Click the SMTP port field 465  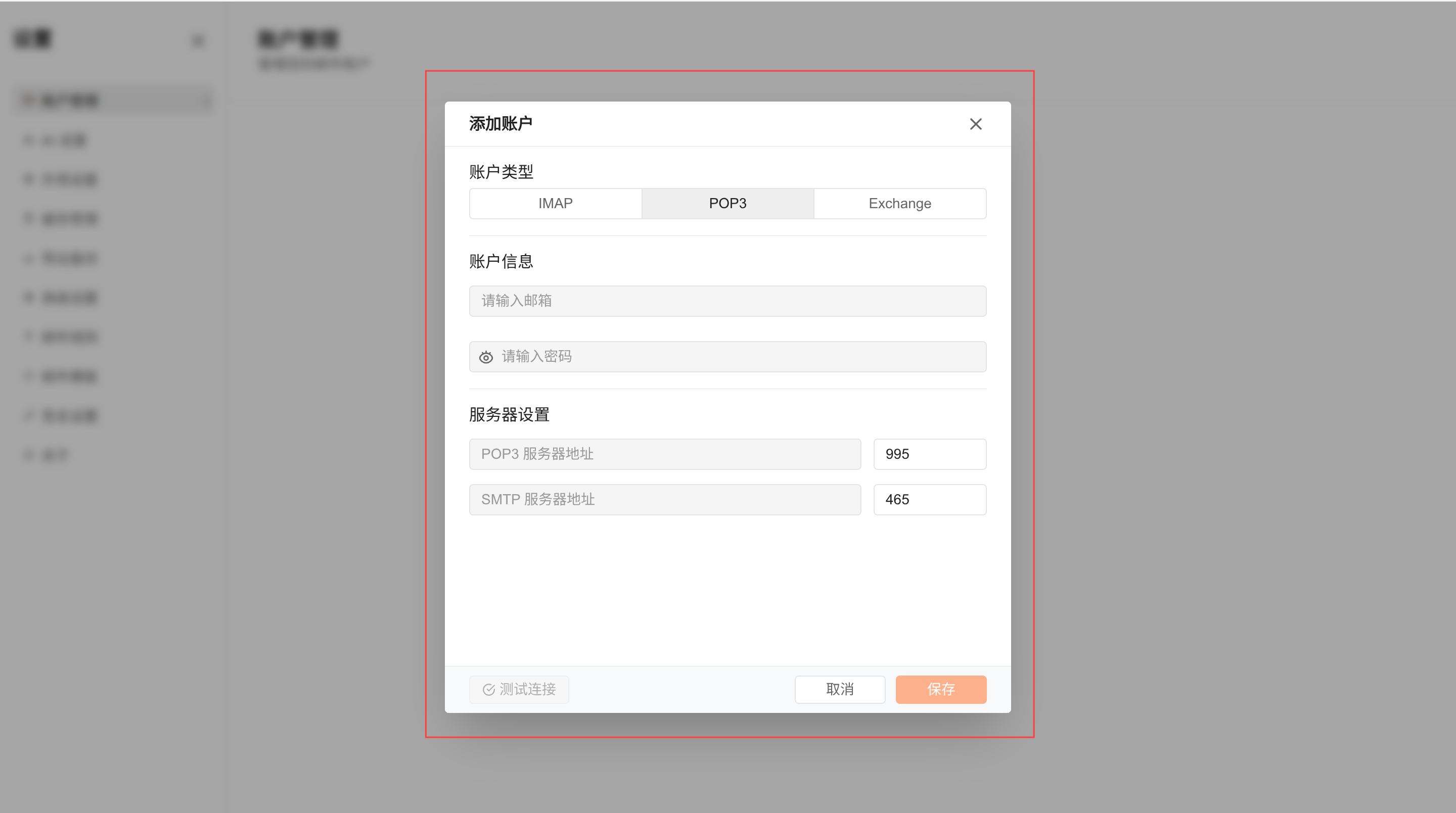pyautogui.click(x=930, y=499)
